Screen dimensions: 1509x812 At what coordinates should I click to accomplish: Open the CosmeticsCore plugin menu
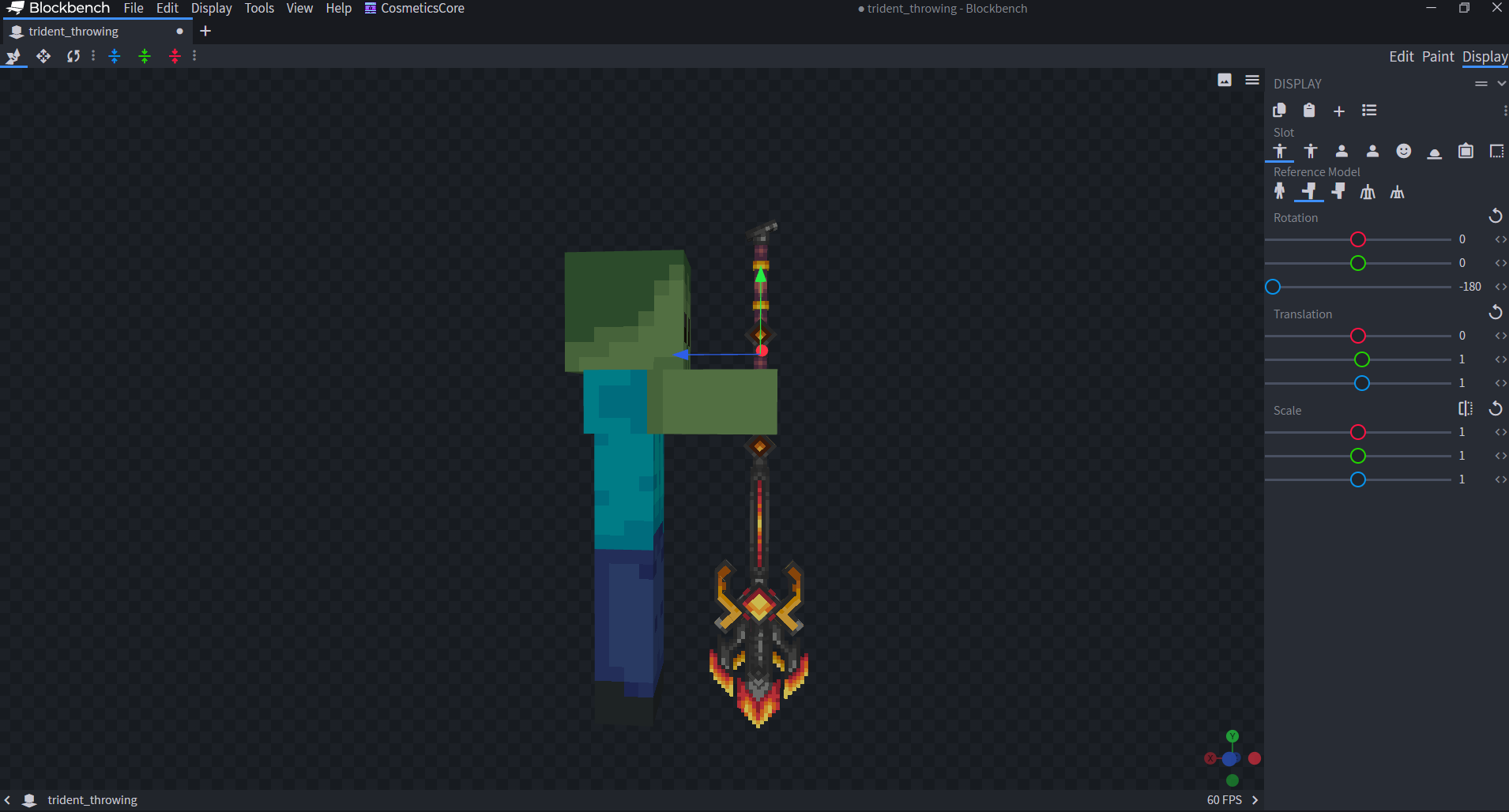[x=415, y=8]
